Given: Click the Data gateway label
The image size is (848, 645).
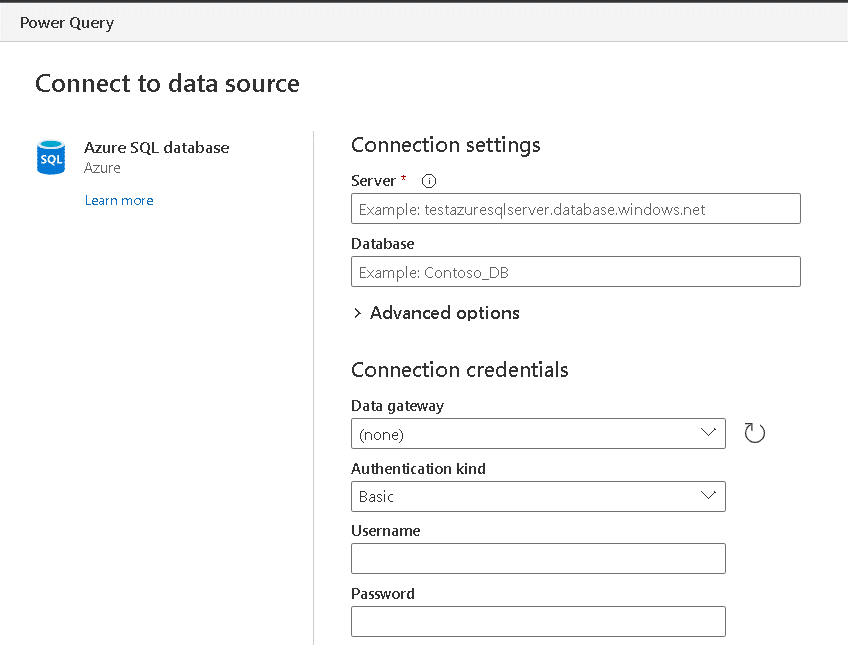Looking at the screenshot, I should (x=398, y=406).
